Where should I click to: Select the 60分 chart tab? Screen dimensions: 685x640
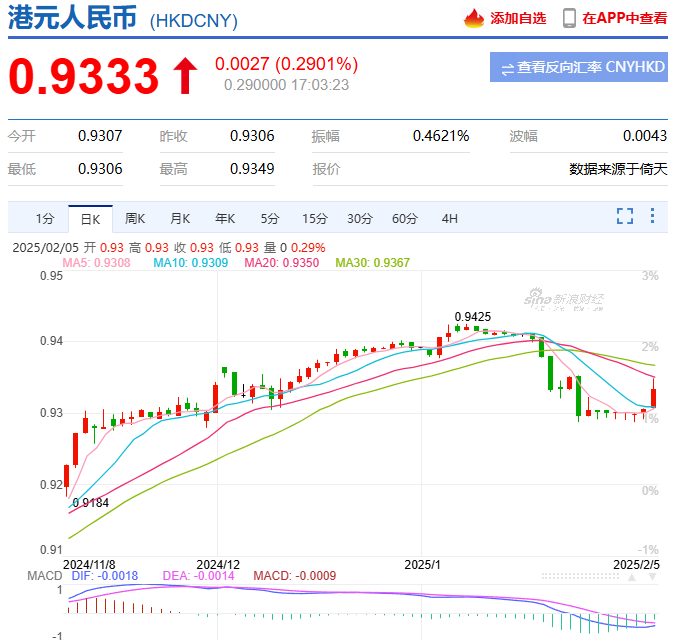pos(405,218)
